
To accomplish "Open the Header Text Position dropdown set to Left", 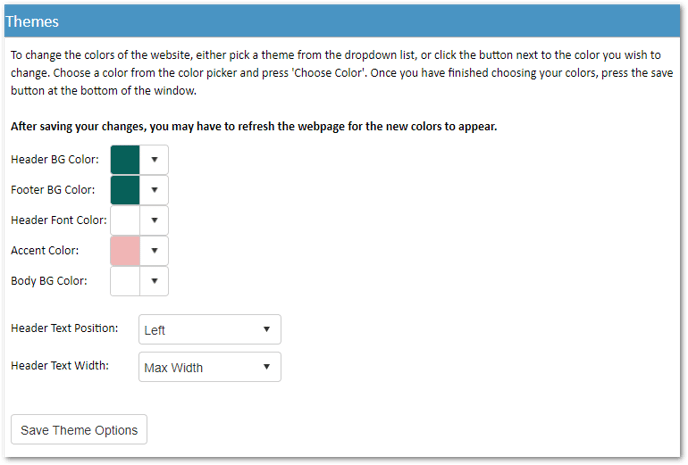I will 210,329.
